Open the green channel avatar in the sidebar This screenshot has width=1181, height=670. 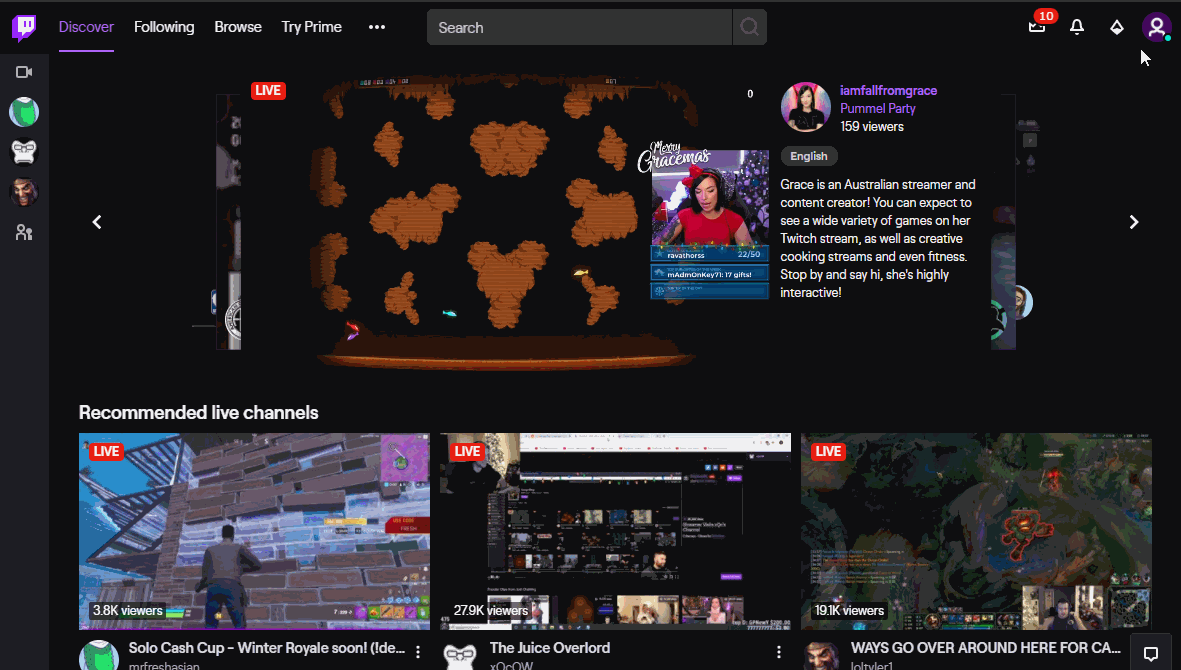[23, 112]
